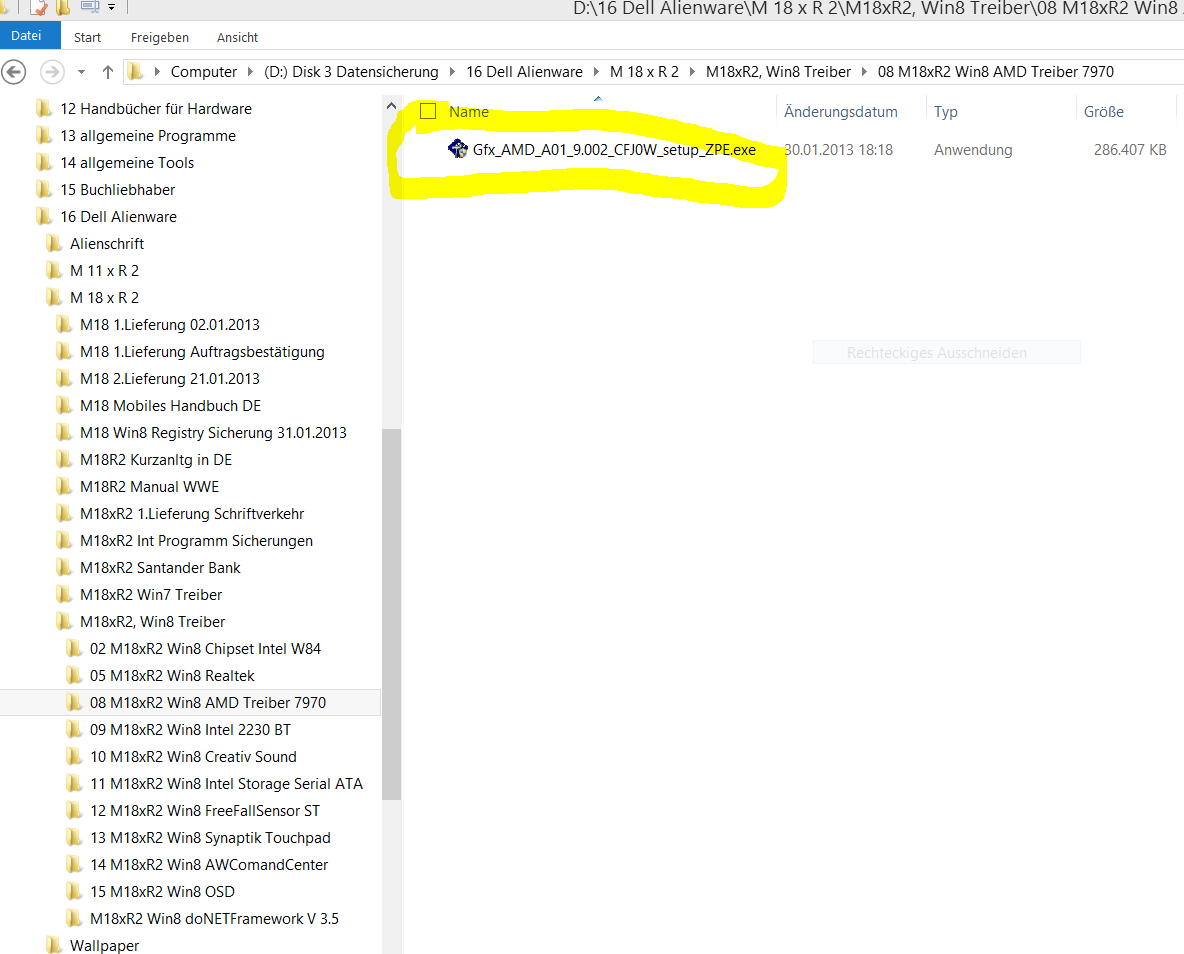Screen dimensions: 1184x954
Task: Open the Datei ribbon tab
Action: 27,36
